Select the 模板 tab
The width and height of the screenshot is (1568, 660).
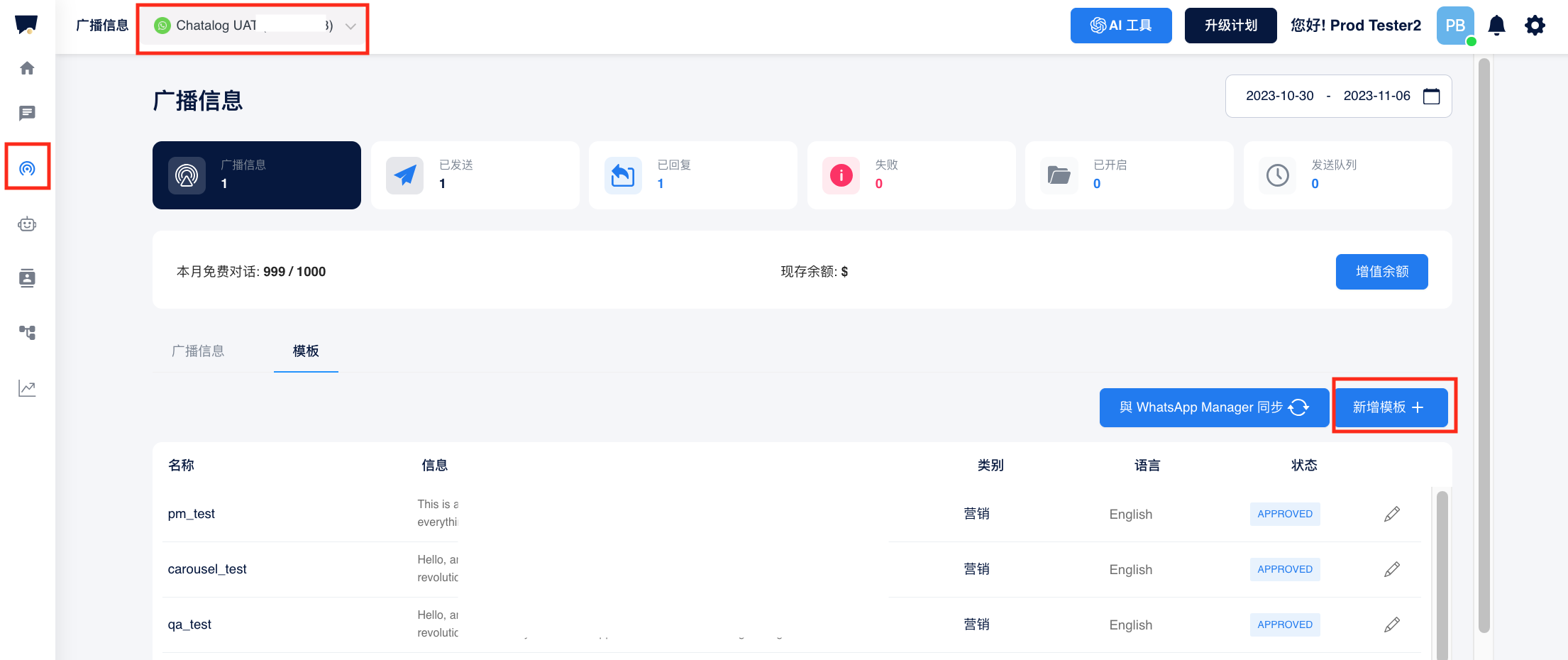(306, 351)
